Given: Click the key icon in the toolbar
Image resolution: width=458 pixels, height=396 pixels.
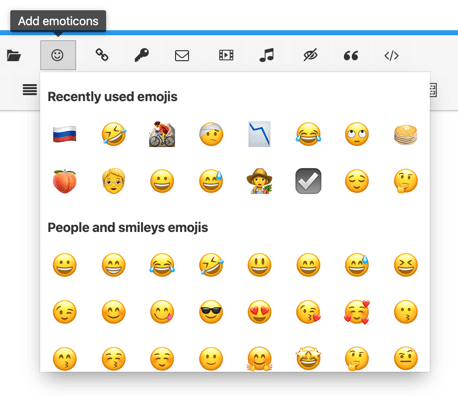Looking at the screenshot, I should tap(142, 55).
